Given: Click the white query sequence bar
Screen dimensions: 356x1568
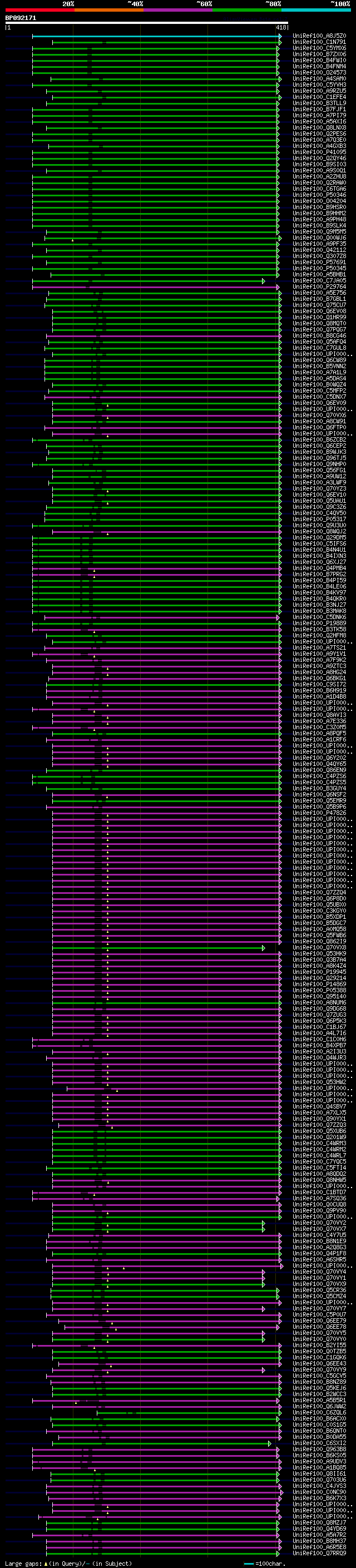Looking at the screenshot, I should tap(147, 23).
